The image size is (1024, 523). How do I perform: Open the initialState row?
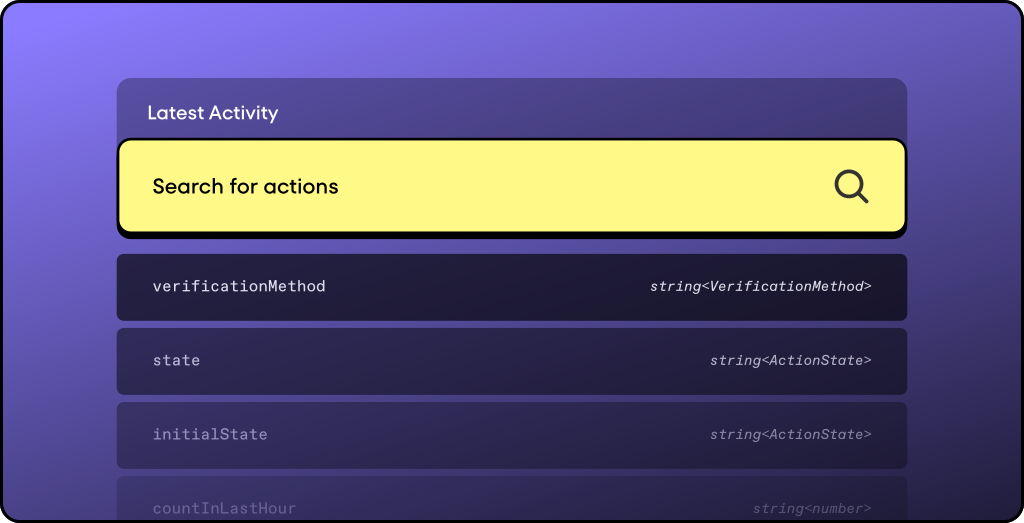tap(512, 436)
